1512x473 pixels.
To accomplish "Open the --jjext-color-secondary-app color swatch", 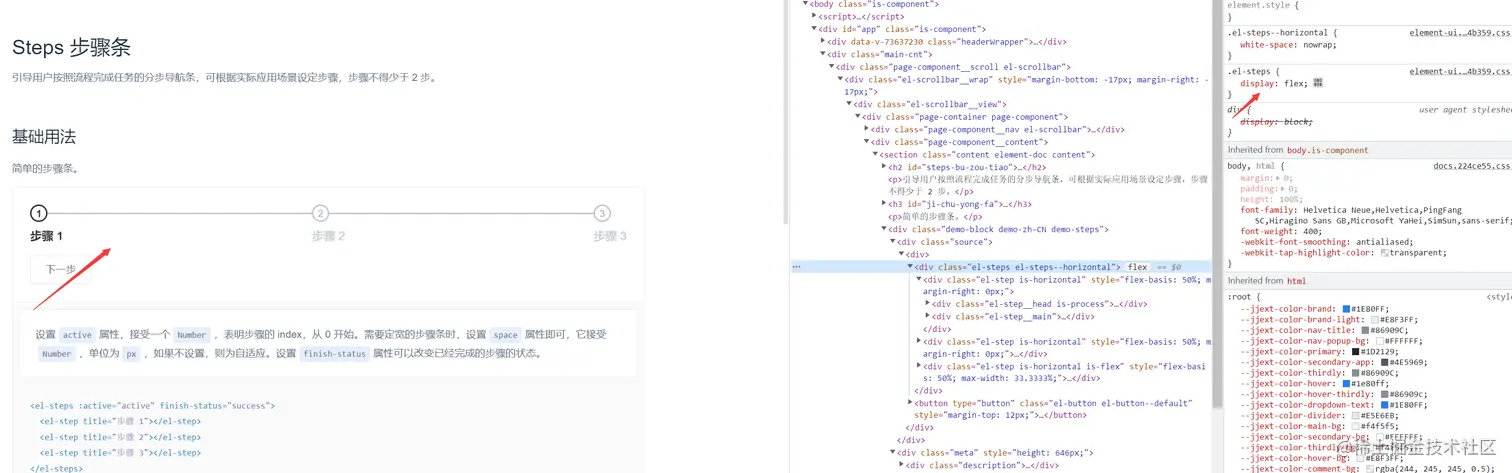I will tap(1384, 362).
